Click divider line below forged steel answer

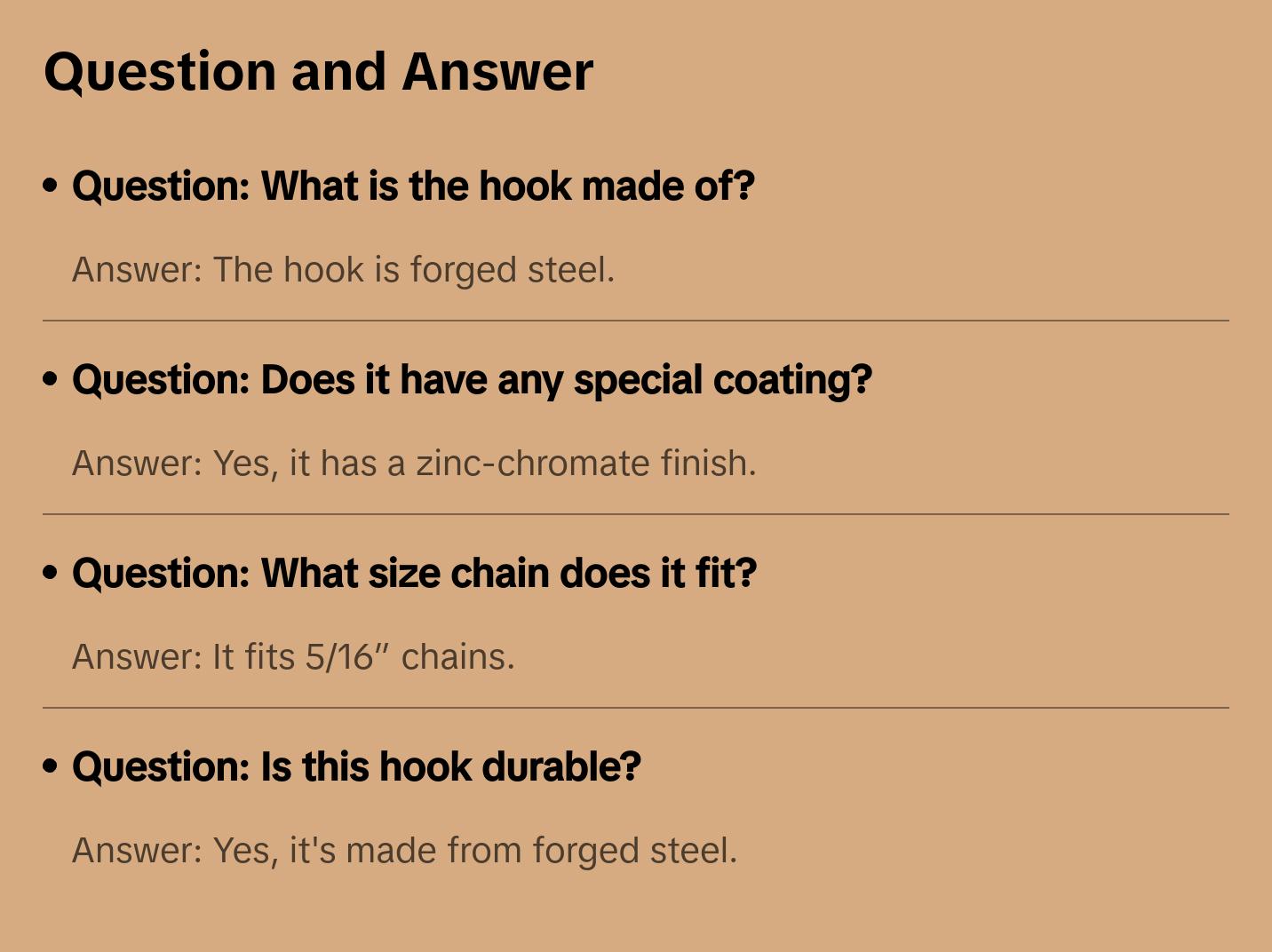pos(635,321)
